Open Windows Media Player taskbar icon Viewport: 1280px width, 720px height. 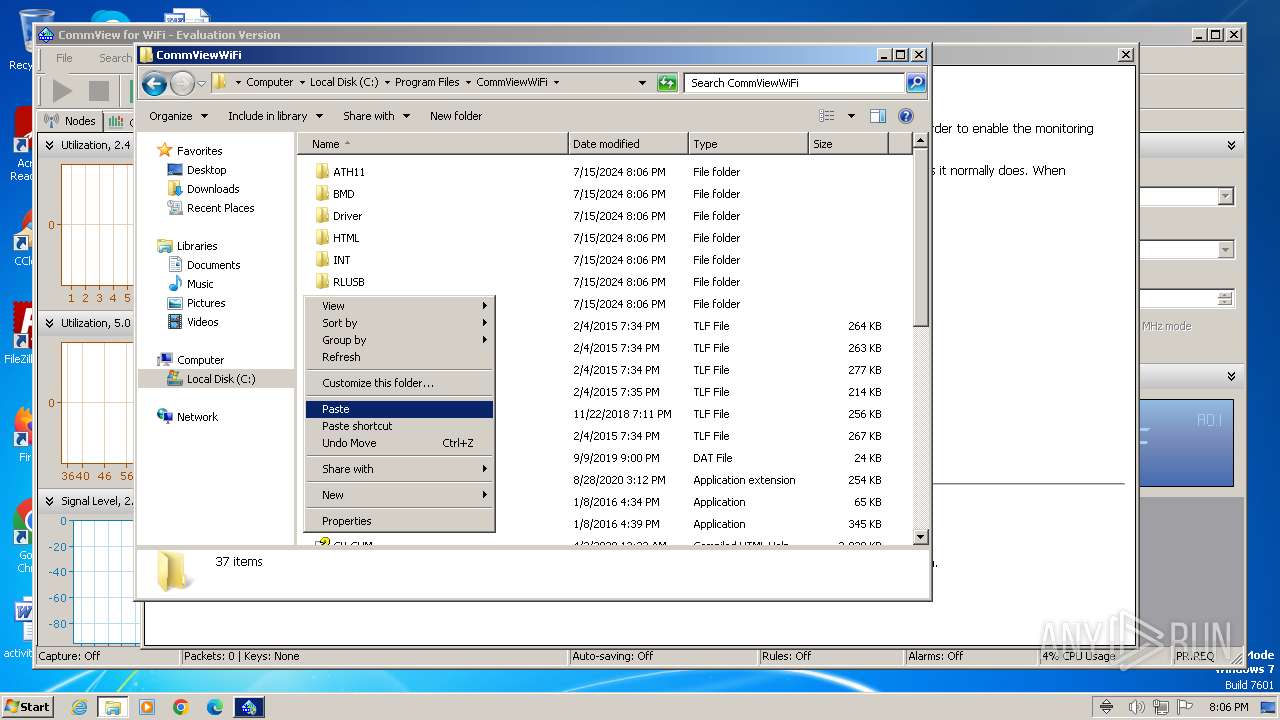[147, 707]
